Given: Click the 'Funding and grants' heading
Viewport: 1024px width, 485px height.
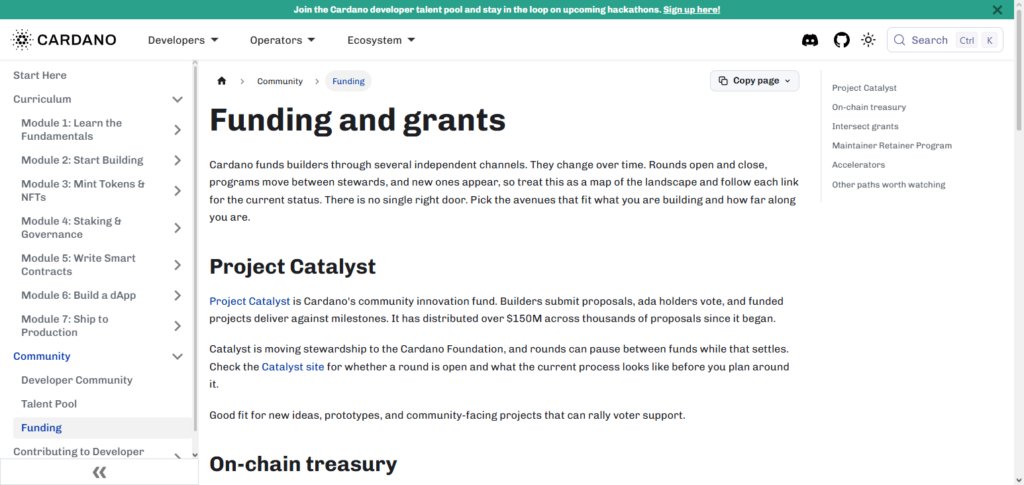Looking at the screenshot, I should [x=357, y=119].
